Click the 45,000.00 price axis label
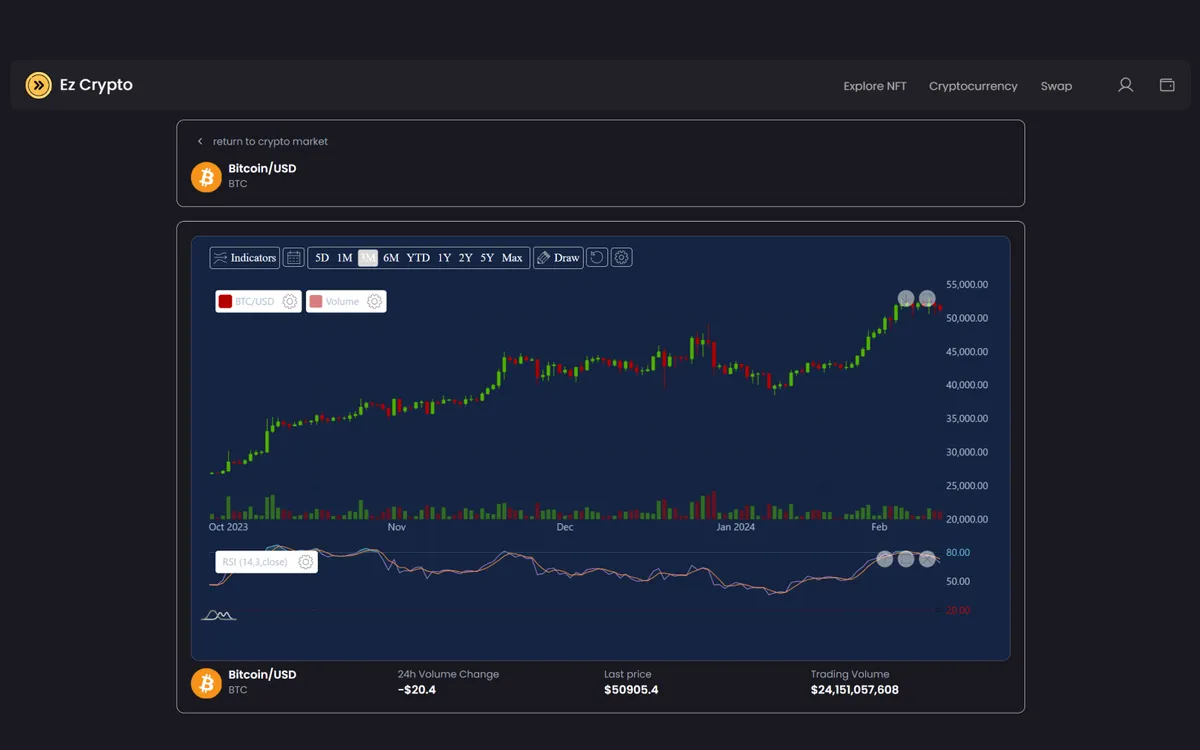Viewport: 1200px width, 750px height. (x=966, y=352)
